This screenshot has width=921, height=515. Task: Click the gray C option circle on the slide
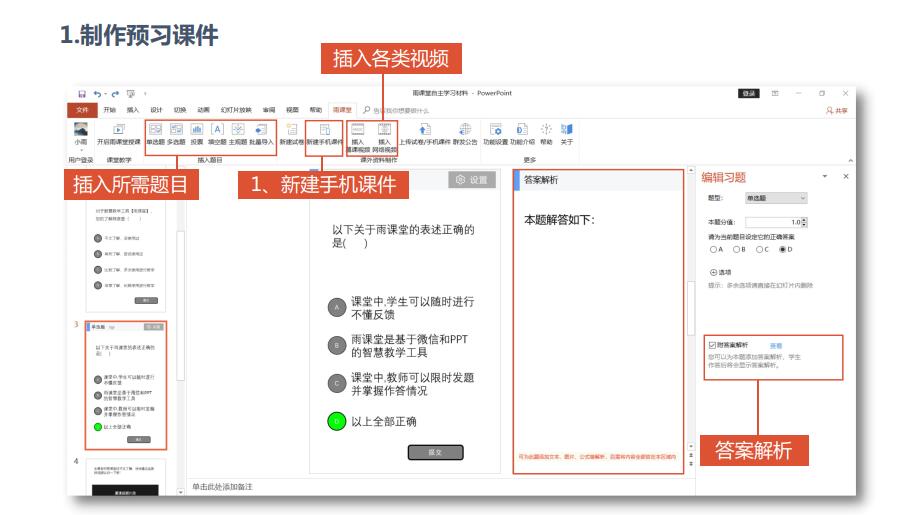(x=337, y=383)
